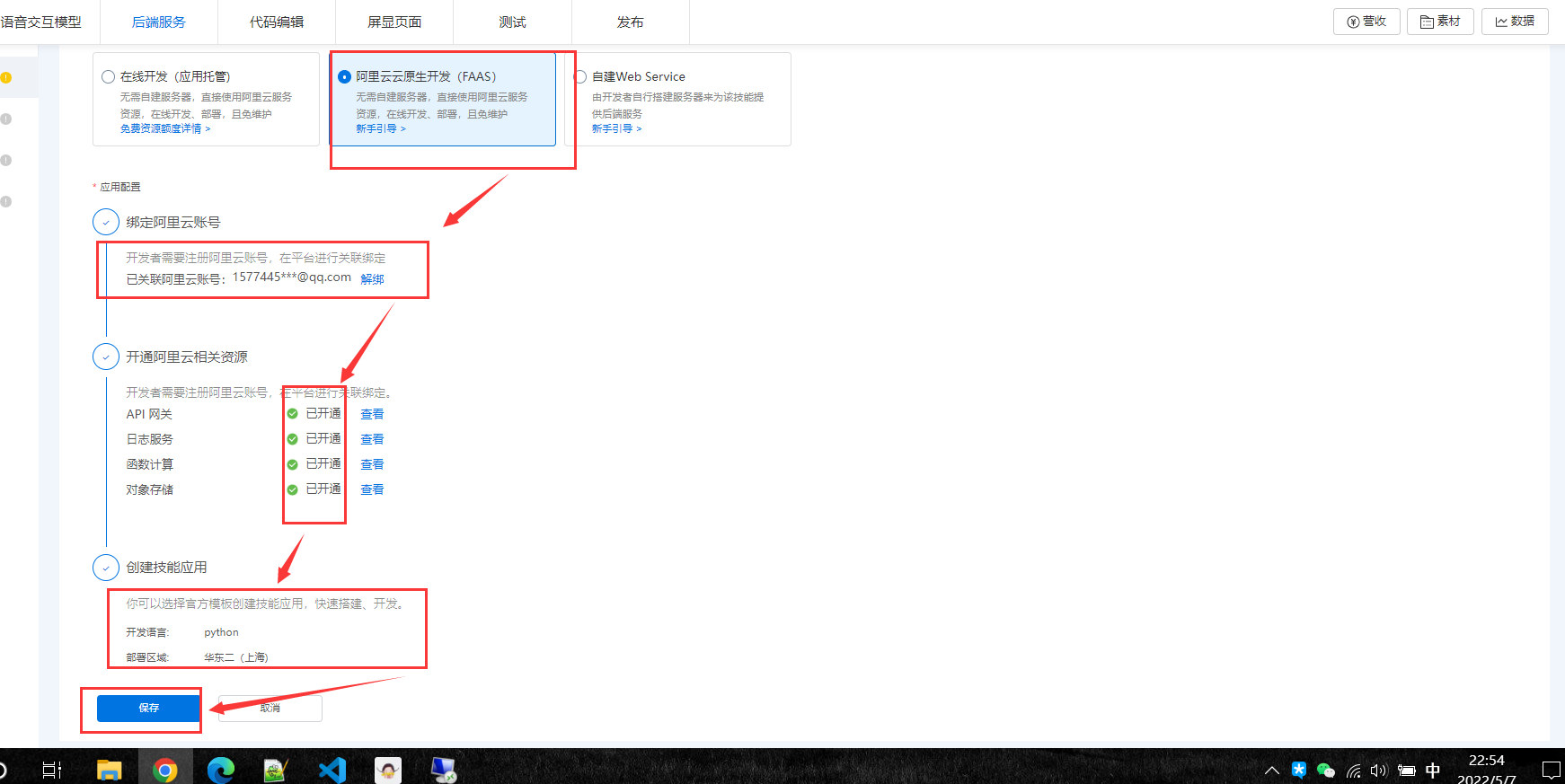Switch to the 后端服务 tab
This screenshot has width=1565, height=784.
click(159, 22)
